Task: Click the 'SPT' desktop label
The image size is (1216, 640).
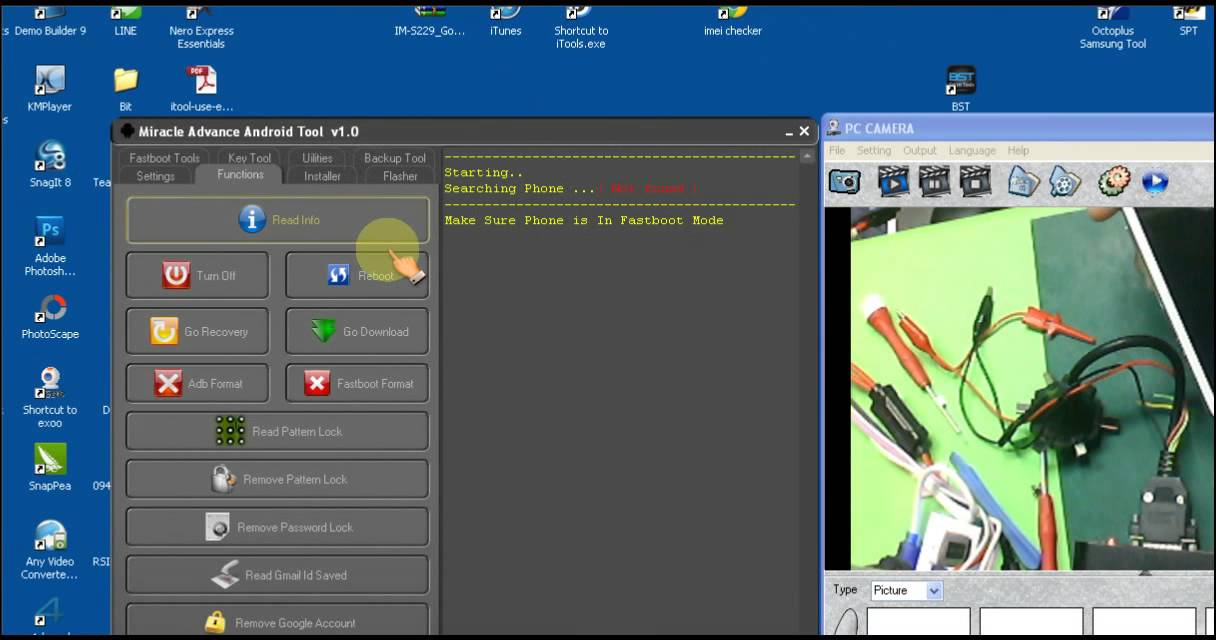Action: [x=1188, y=31]
